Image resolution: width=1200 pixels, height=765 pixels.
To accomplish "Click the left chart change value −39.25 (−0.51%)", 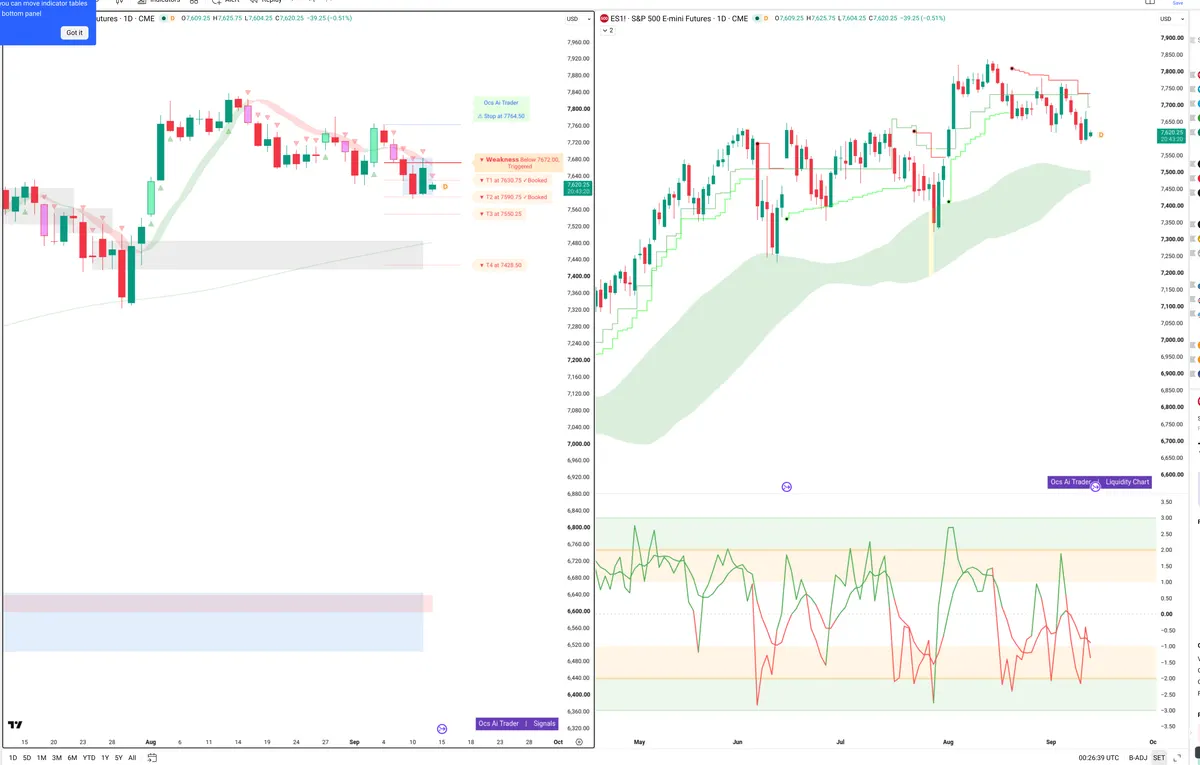I will pyautogui.click(x=329, y=18).
